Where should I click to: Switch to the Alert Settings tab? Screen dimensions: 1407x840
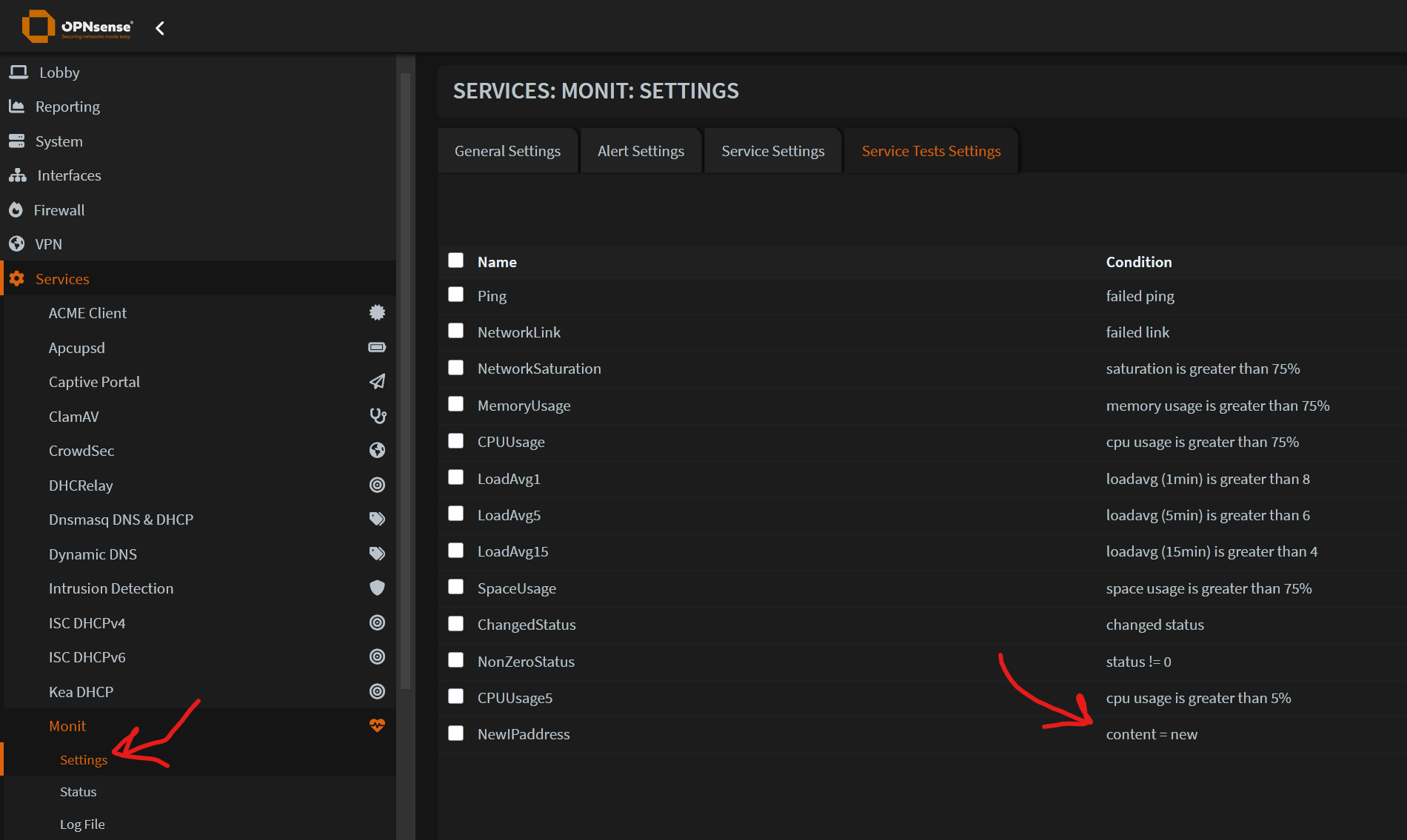pos(641,150)
